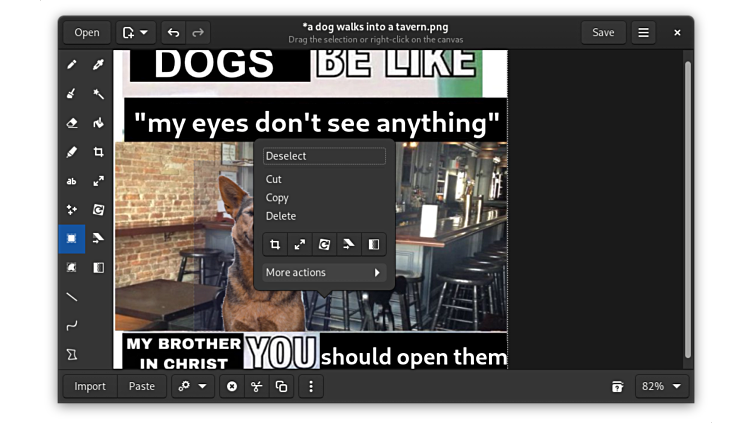Click the Rotate icon in the context menu

[x=324, y=244]
